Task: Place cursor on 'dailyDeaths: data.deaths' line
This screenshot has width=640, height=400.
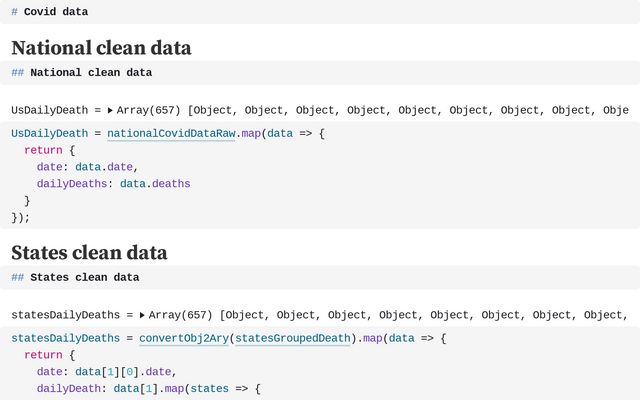Action: 113,184
